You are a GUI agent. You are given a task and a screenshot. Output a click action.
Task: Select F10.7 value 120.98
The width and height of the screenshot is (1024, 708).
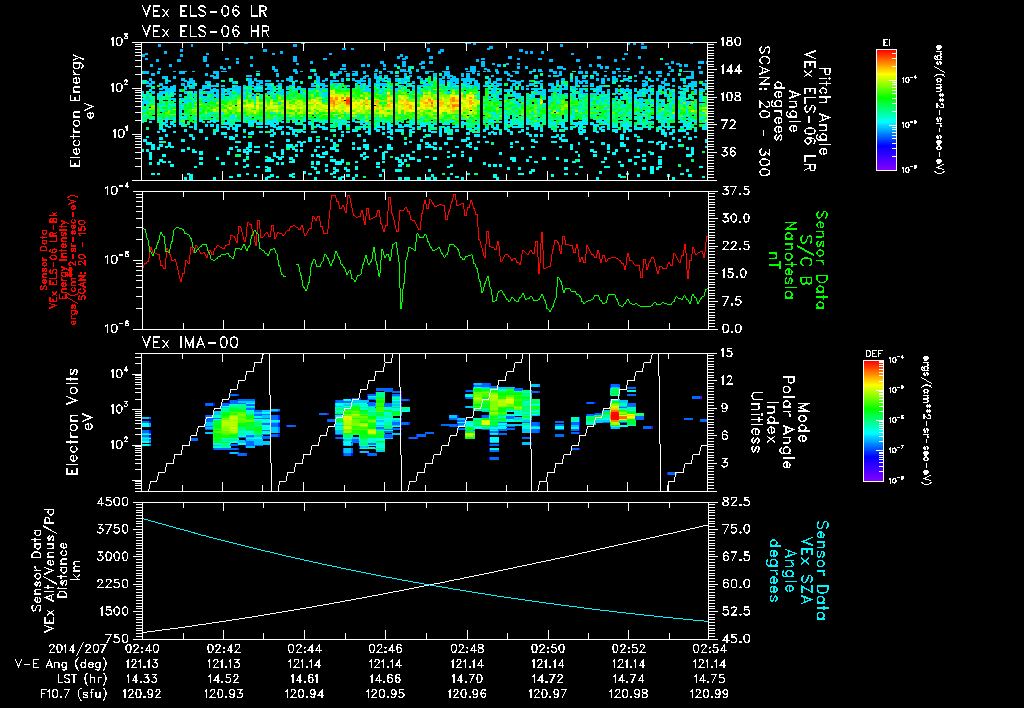coord(628,694)
